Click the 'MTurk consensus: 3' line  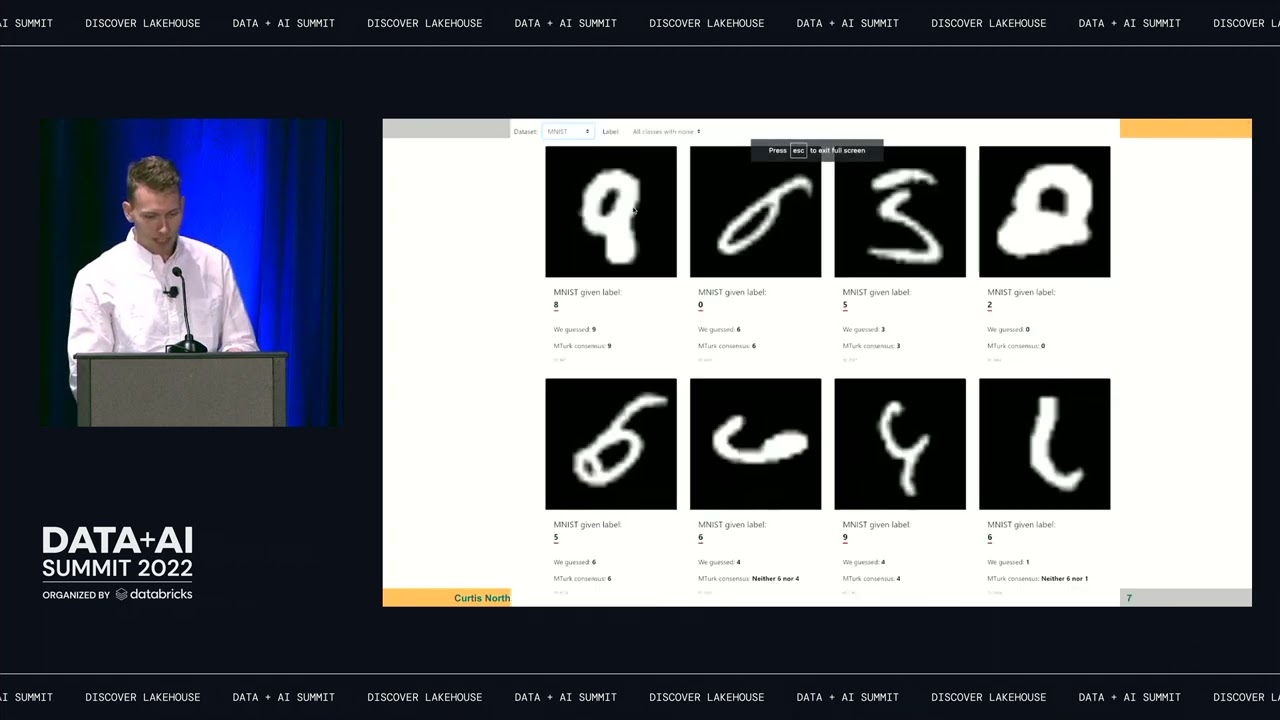[872, 346]
